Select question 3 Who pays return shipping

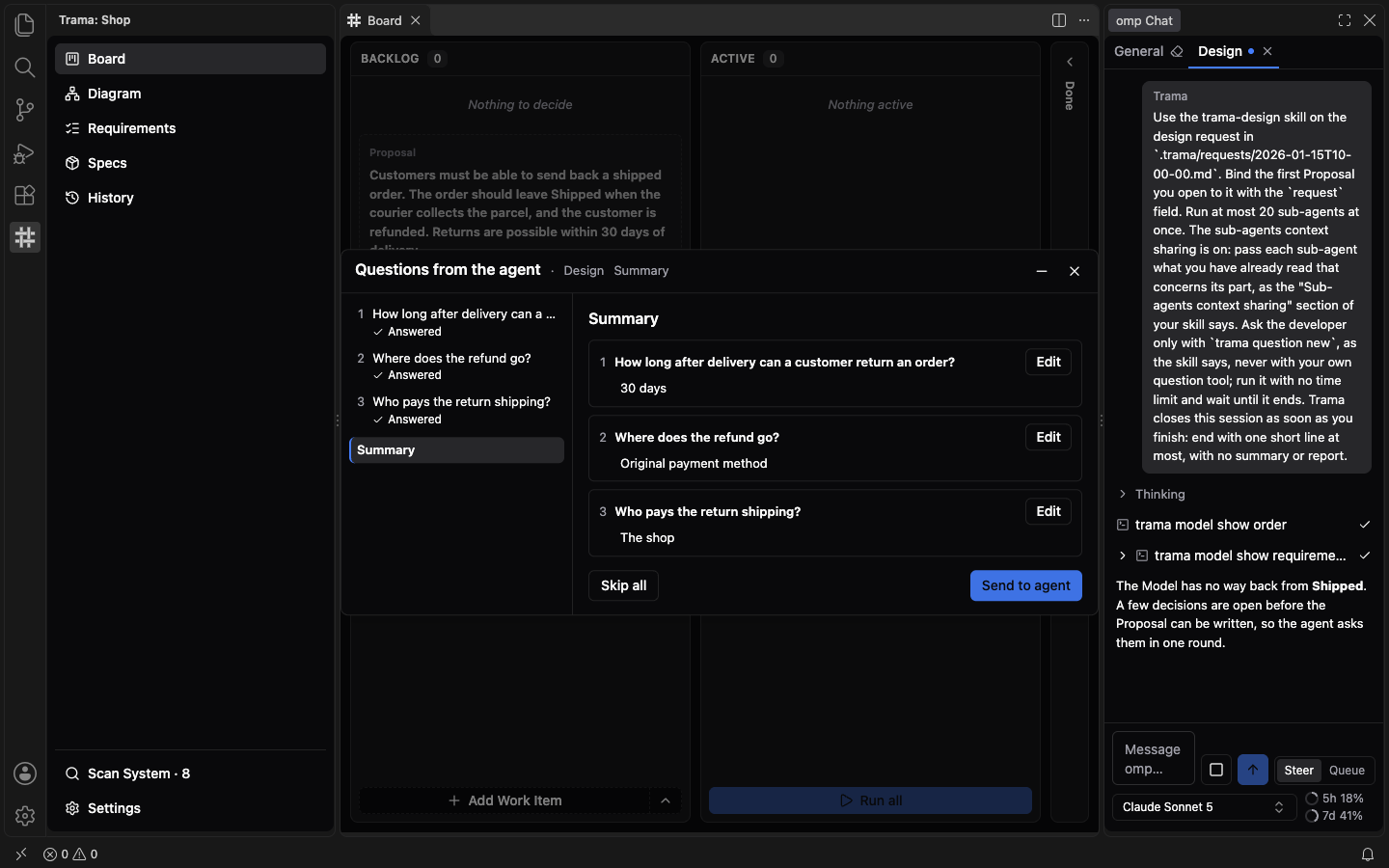point(456,410)
